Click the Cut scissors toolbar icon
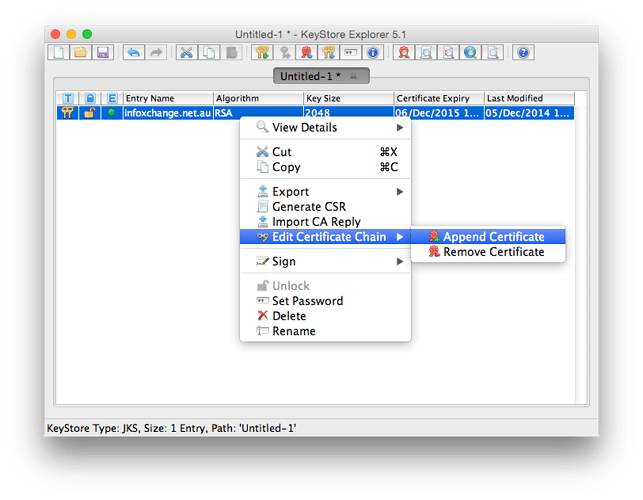 [187, 53]
